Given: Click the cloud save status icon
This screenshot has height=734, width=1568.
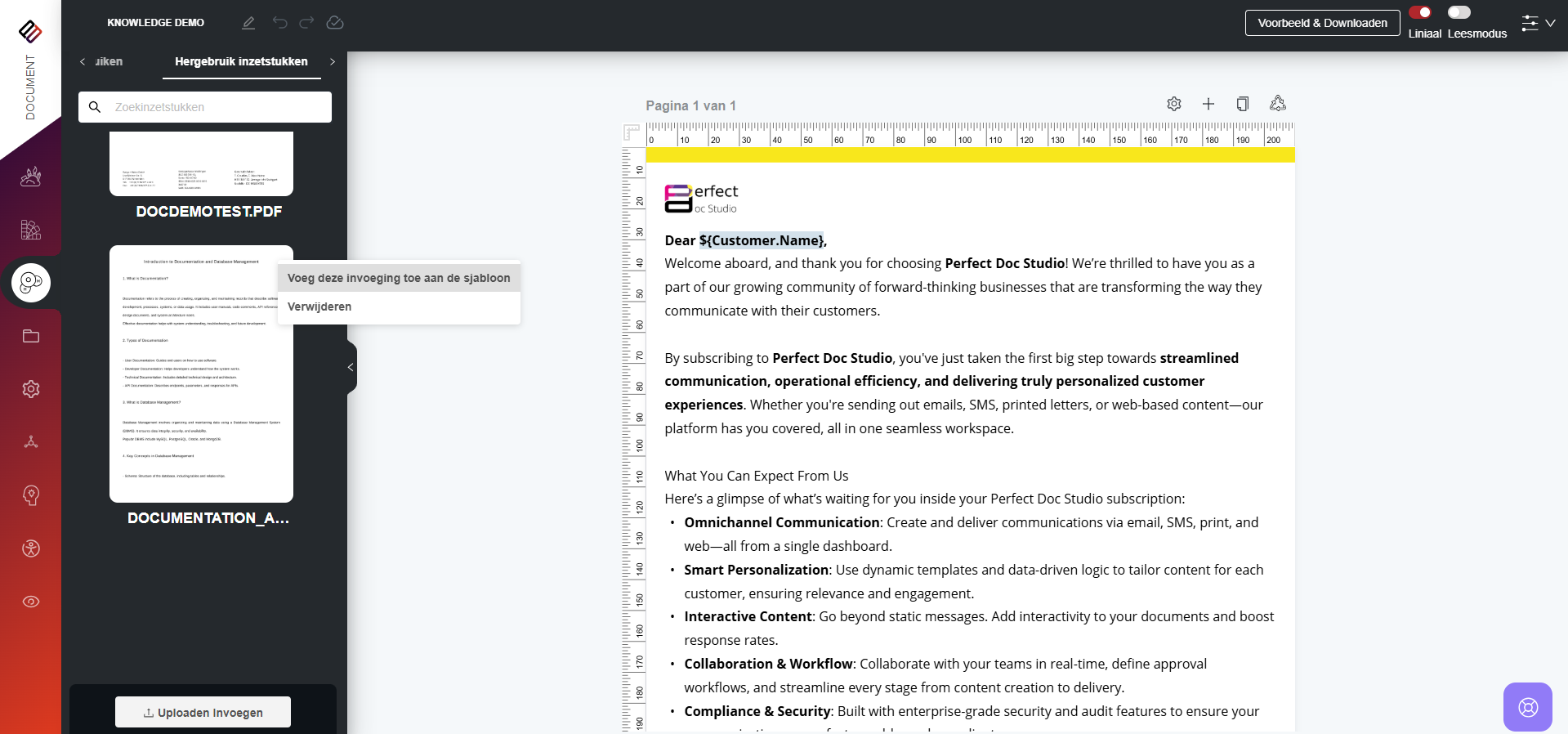Looking at the screenshot, I should click(335, 23).
